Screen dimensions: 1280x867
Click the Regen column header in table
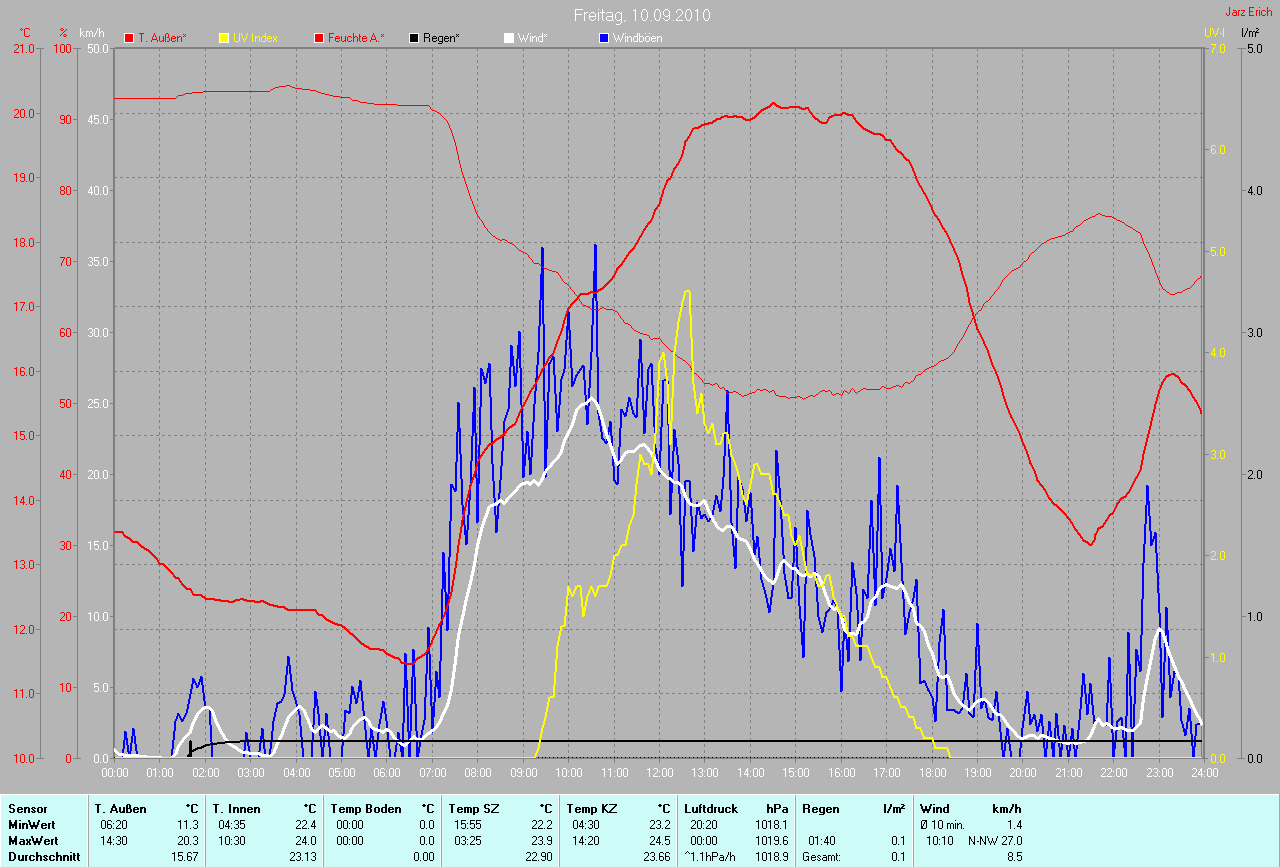coord(820,808)
